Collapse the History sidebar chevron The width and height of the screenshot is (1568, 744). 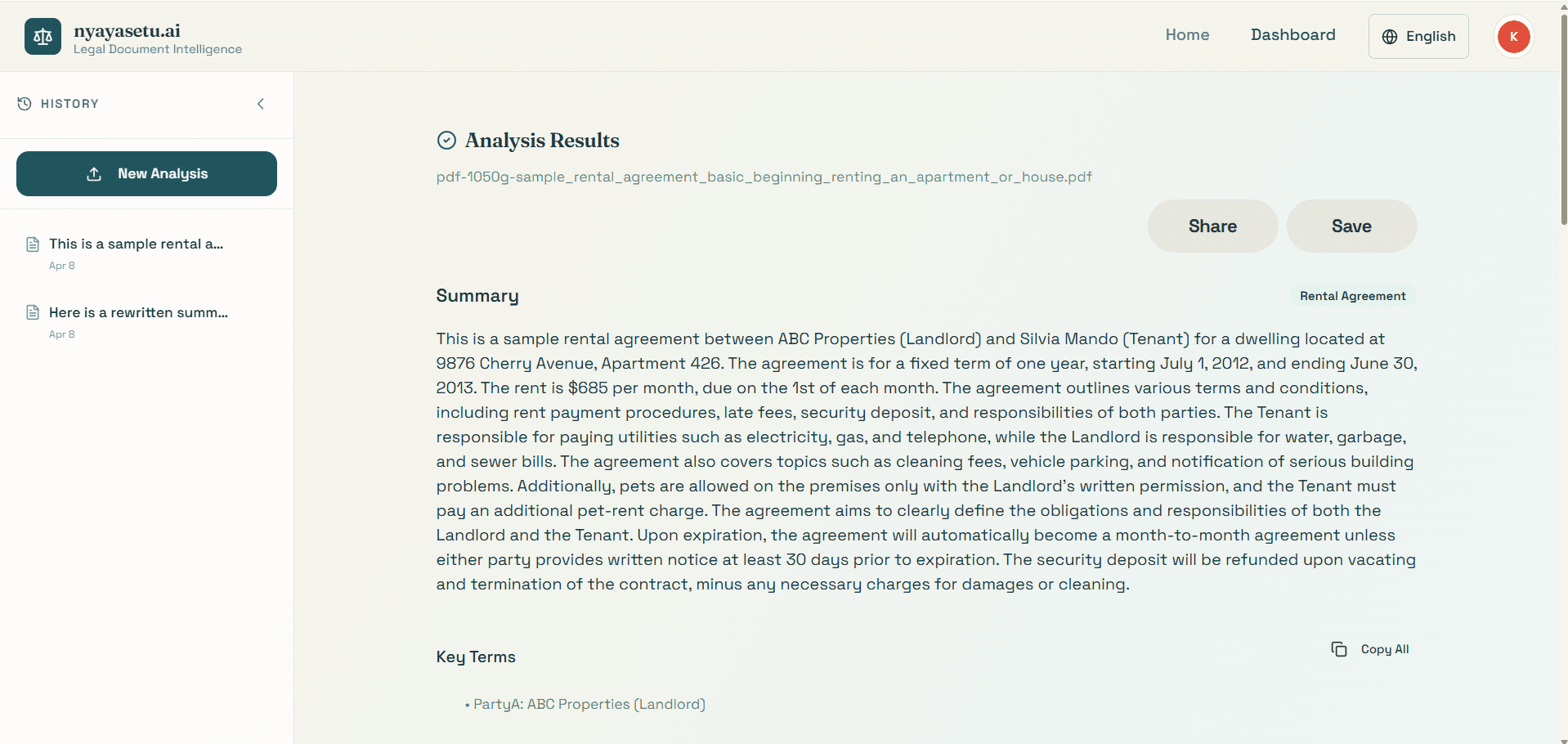pos(261,104)
